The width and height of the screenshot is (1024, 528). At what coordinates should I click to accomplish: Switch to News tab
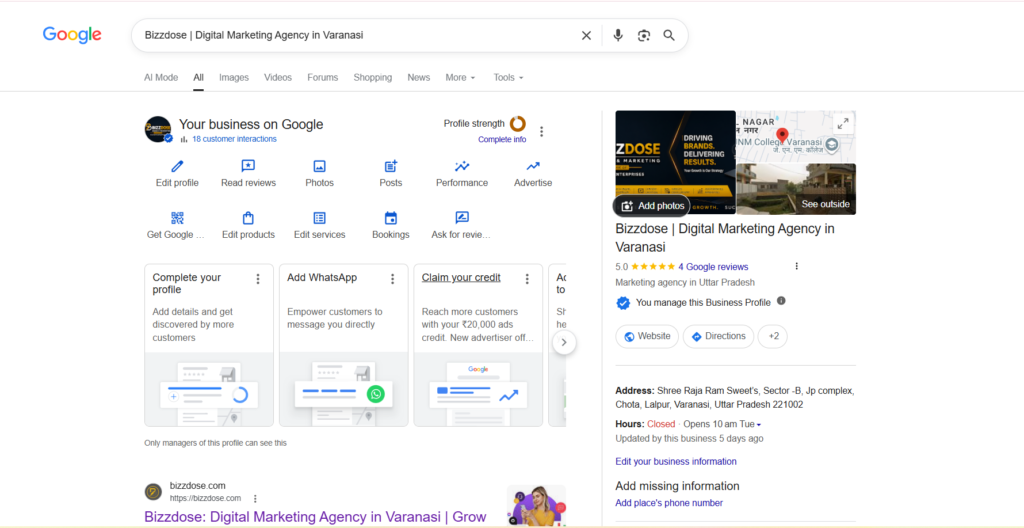[x=419, y=77]
